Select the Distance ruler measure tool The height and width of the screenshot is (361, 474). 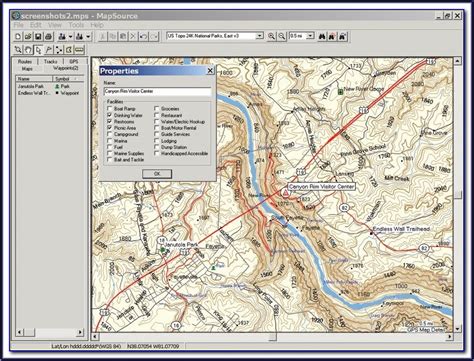click(79, 50)
